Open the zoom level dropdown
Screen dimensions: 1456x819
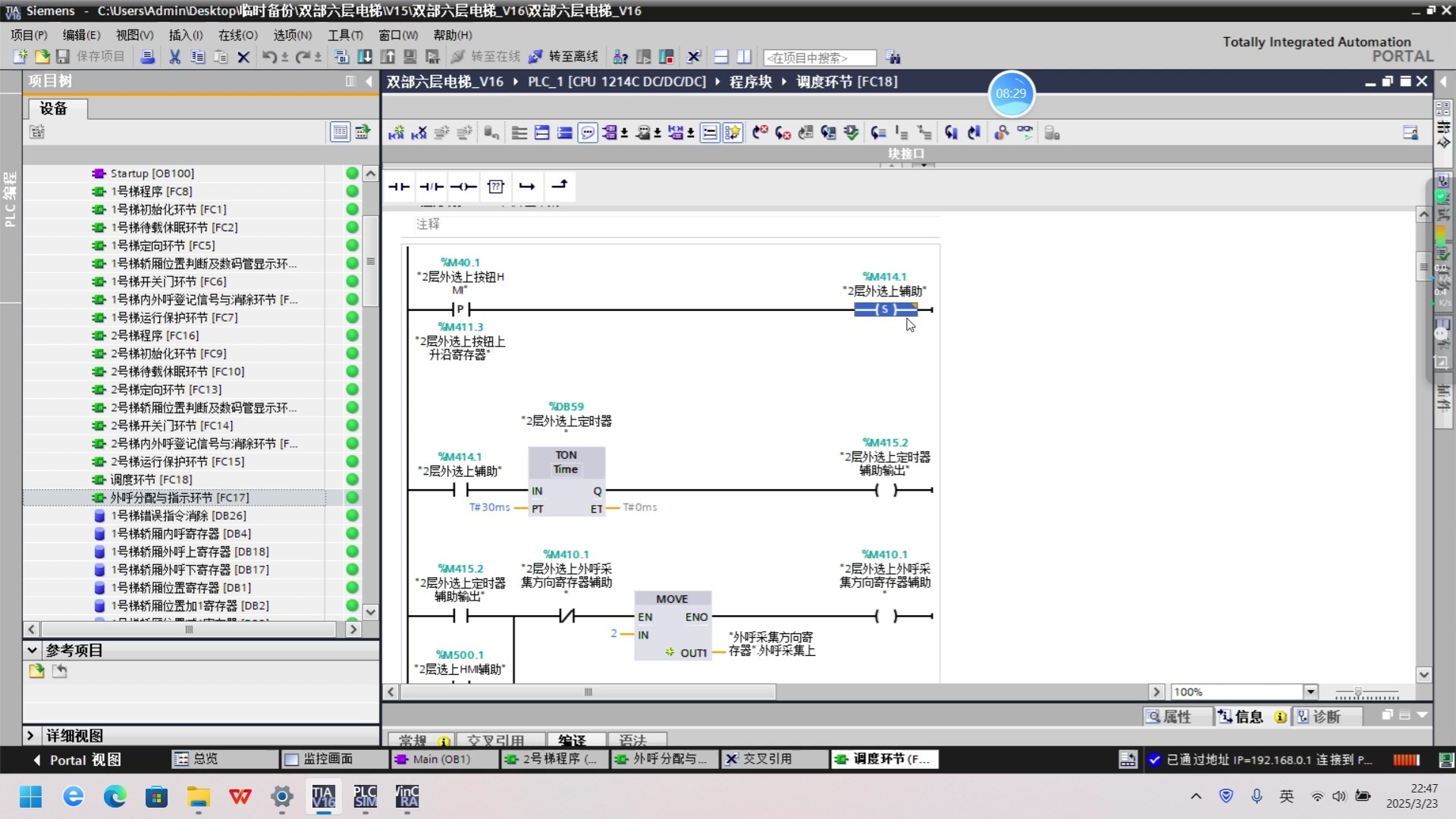coord(1310,692)
